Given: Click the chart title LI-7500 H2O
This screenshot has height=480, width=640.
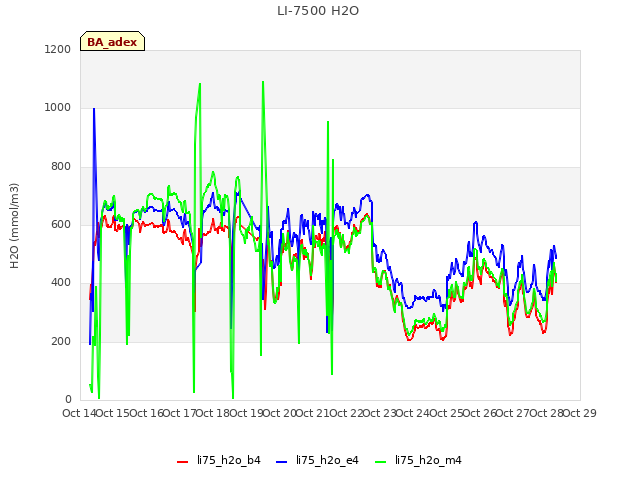Looking at the screenshot, I should pos(318,11).
